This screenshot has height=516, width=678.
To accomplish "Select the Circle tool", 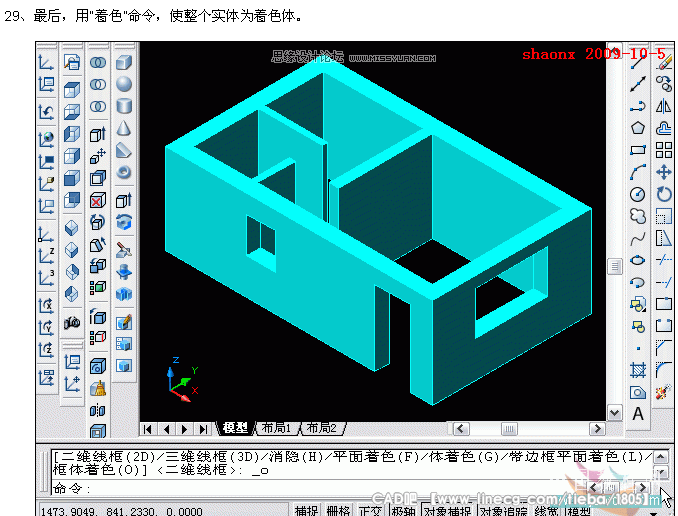I will 638,194.
